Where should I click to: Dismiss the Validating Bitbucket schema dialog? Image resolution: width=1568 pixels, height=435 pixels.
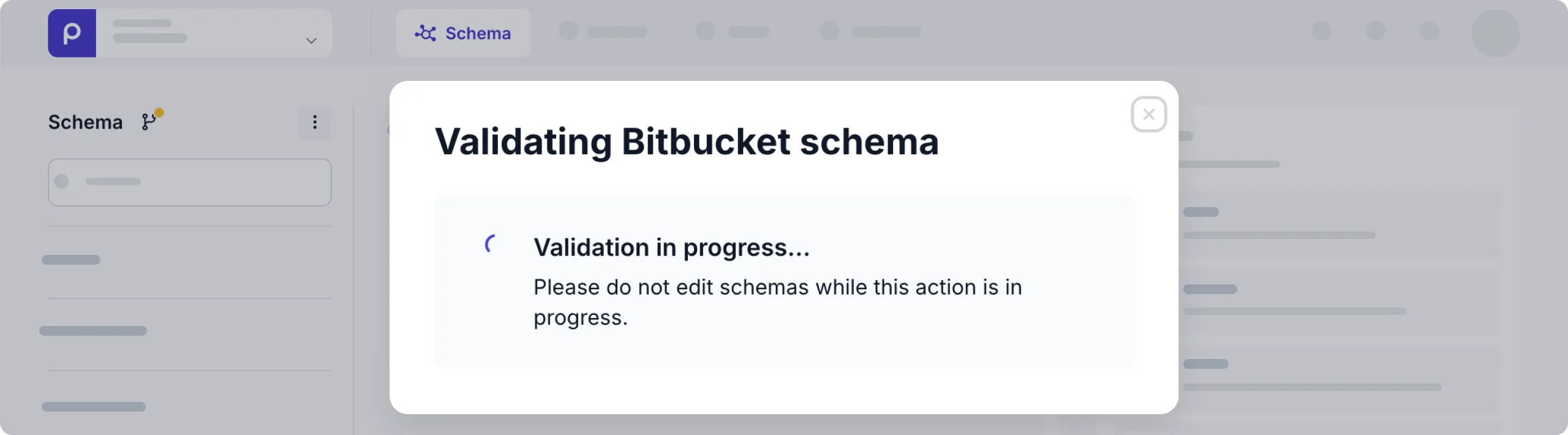1149,114
